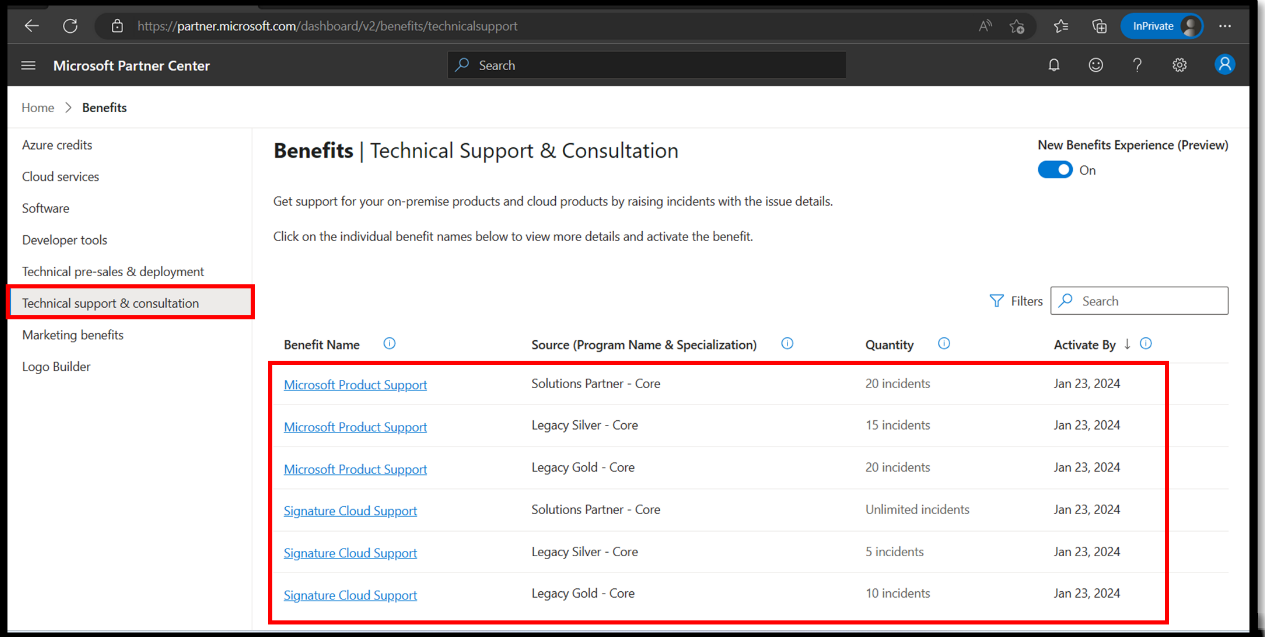Viewport: 1265px width, 637px height.
Task: Open the Filters funnel button
Action: click(x=1016, y=301)
